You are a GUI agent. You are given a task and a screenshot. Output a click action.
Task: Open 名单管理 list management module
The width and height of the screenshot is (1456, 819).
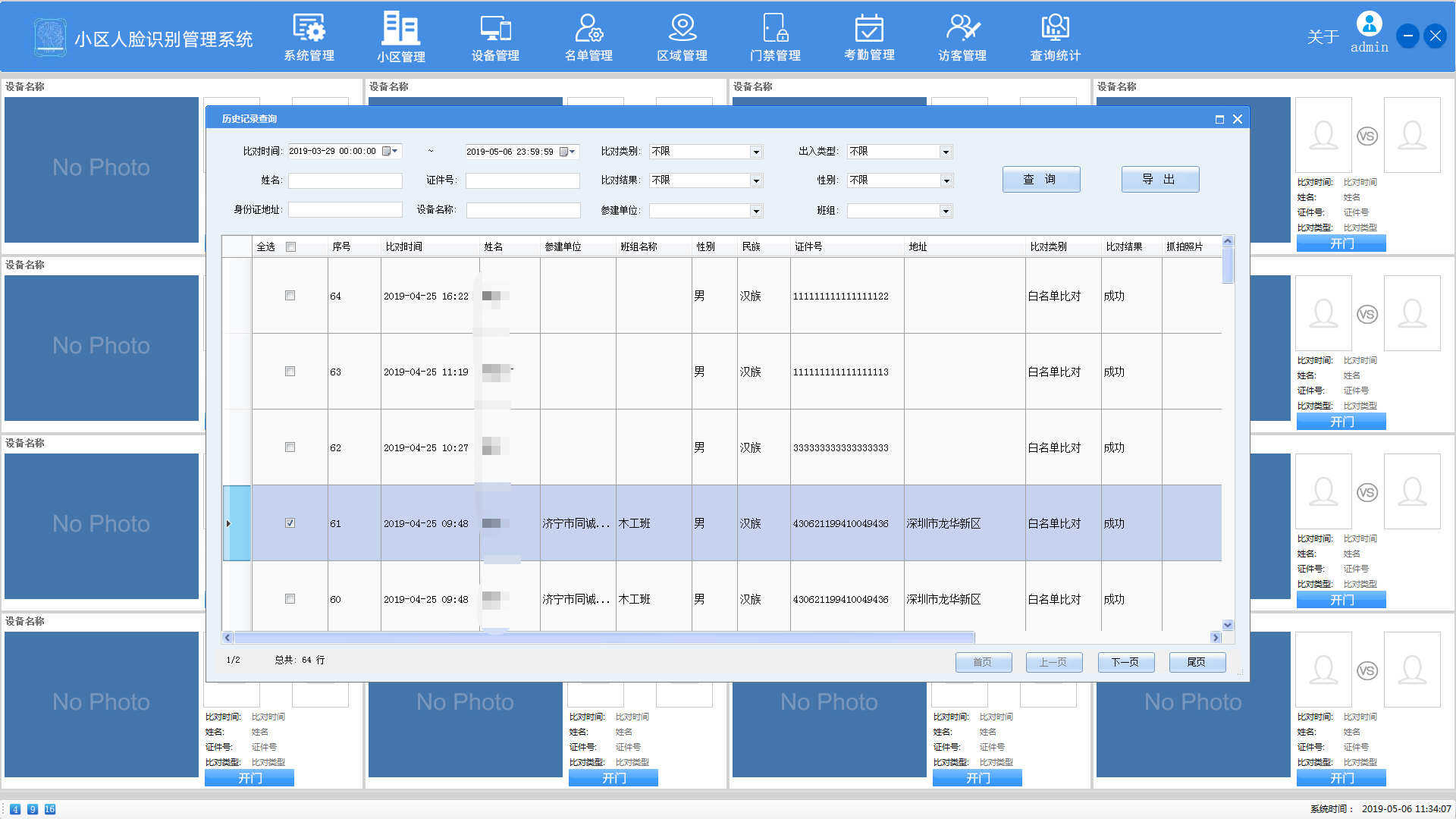click(x=588, y=37)
